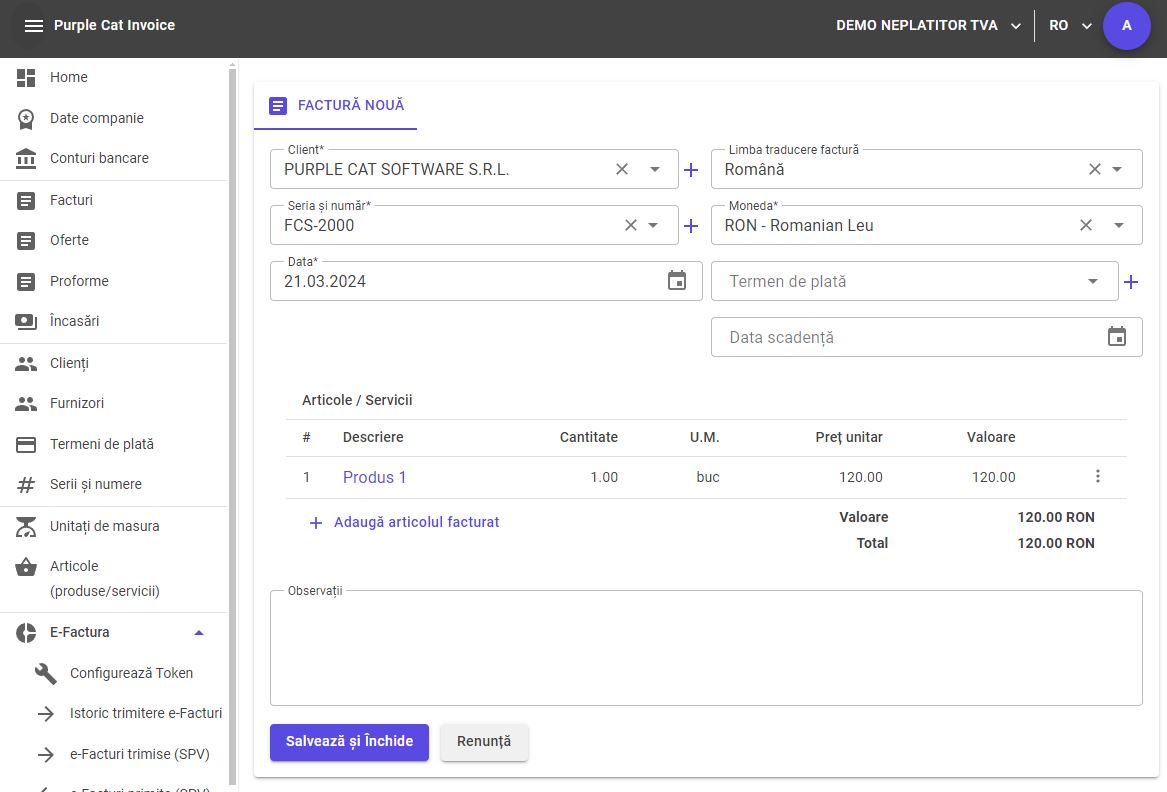Click inside the Observații text area
Viewport: 1167px width, 792px height.
click(706, 648)
